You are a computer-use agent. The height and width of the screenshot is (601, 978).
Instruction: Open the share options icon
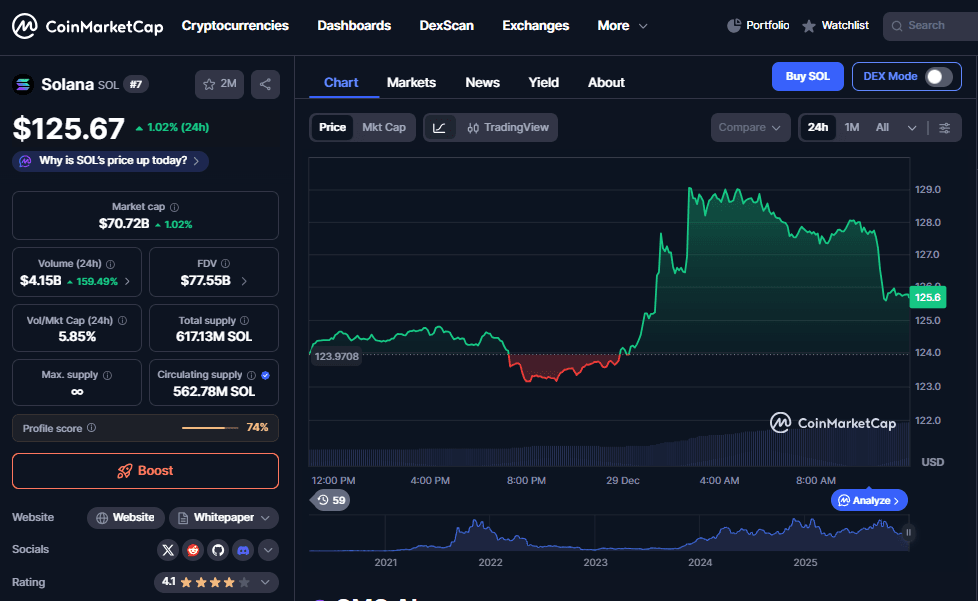click(265, 84)
